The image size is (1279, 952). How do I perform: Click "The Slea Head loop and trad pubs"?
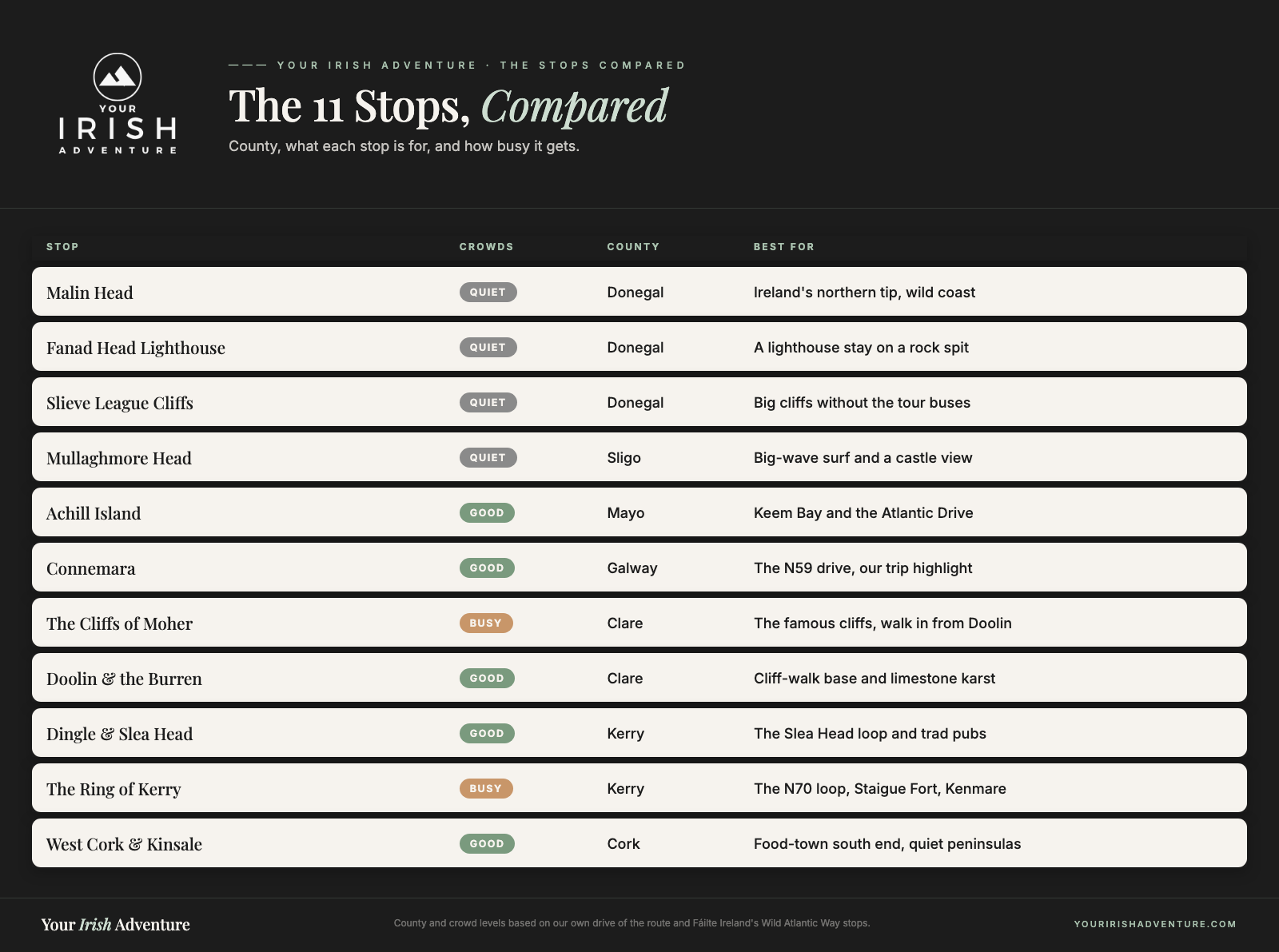click(870, 734)
